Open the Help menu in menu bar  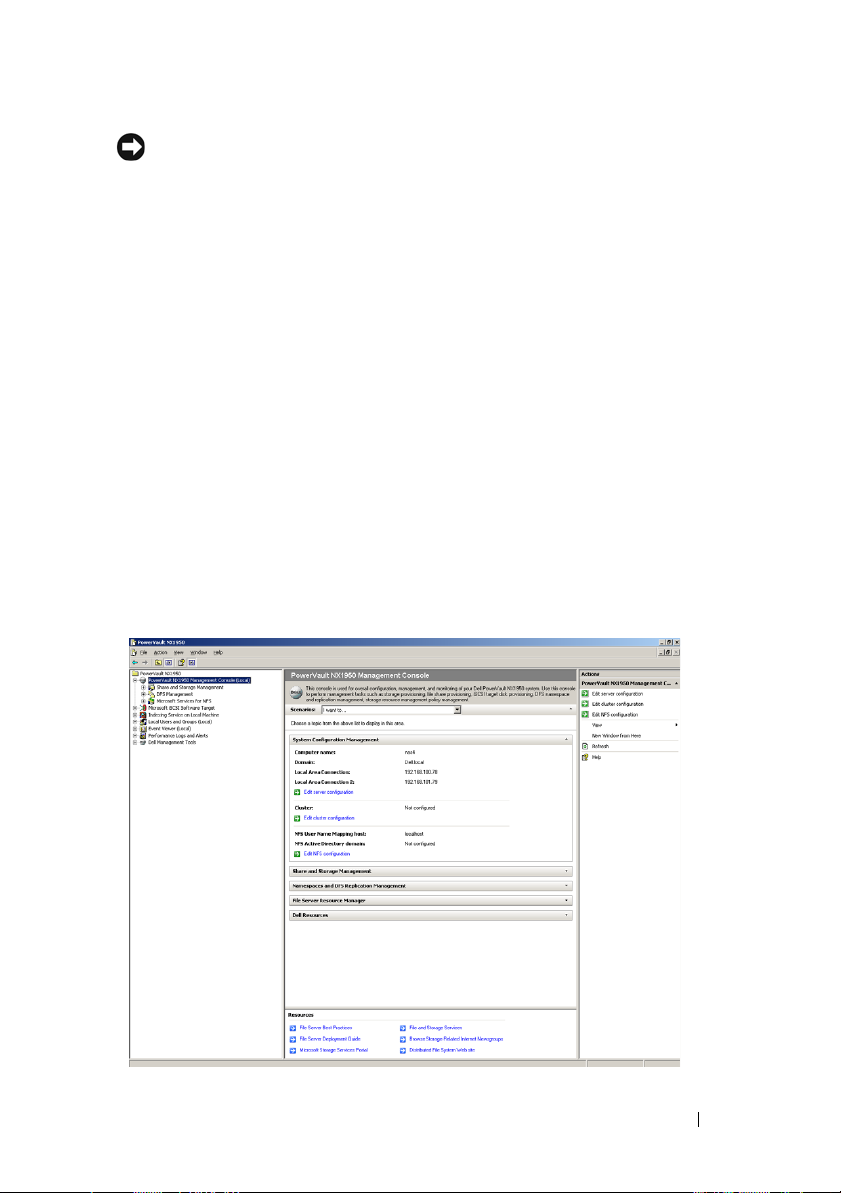218,652
